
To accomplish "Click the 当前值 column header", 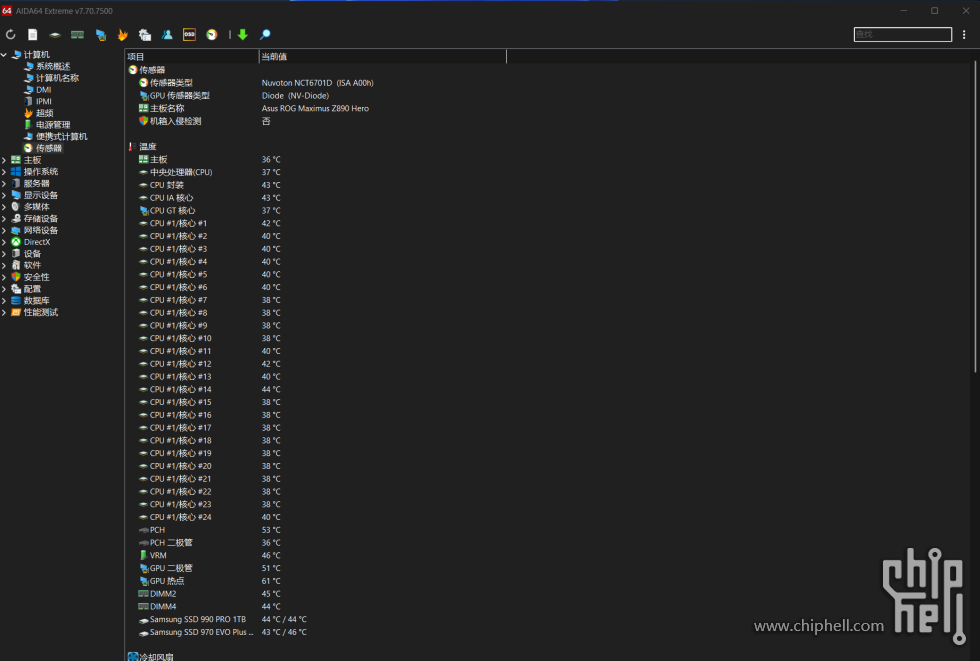I will (382, 56).
